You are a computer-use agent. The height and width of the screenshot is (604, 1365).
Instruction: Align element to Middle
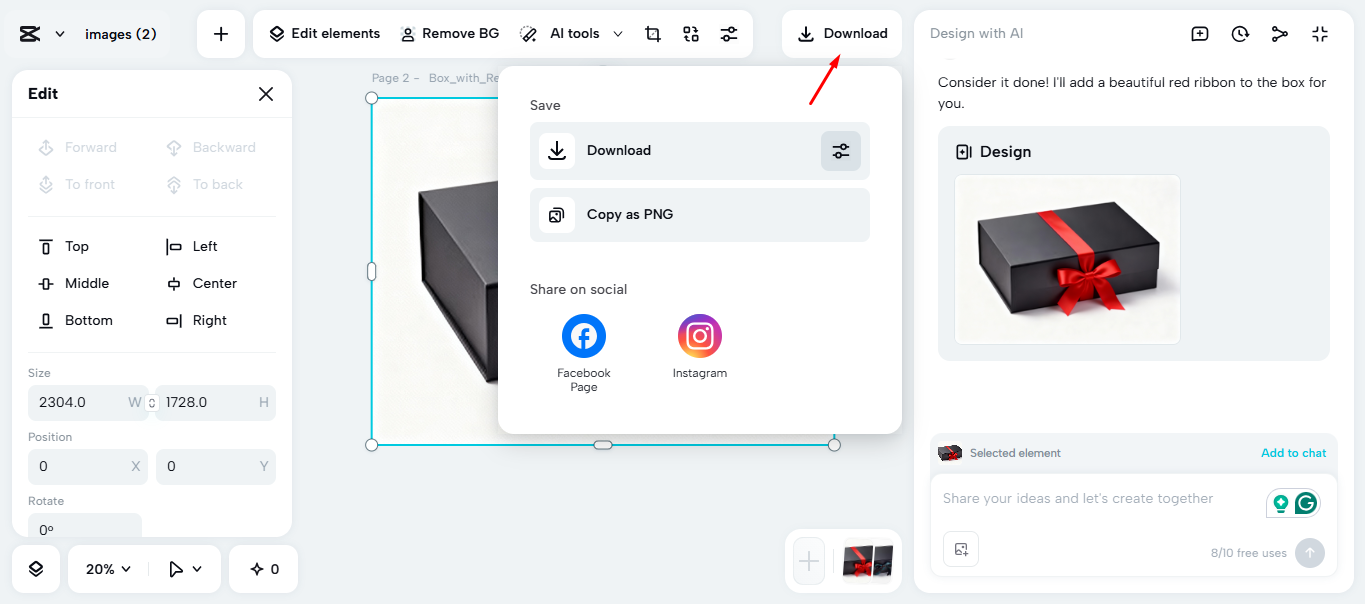pos(73,284)
